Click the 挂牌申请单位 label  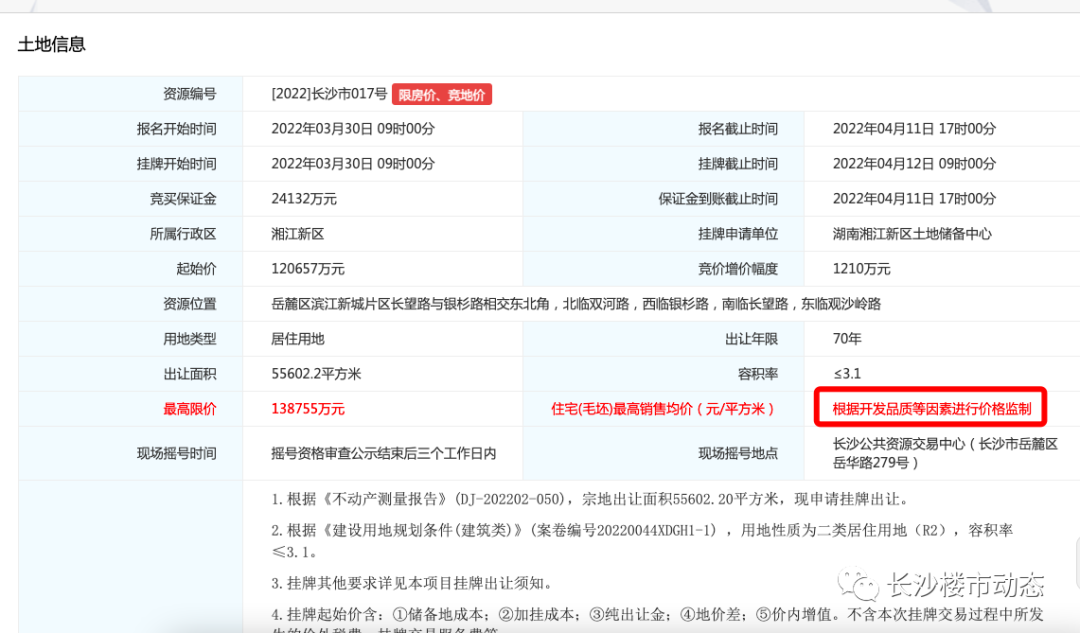tap(738, 234)
